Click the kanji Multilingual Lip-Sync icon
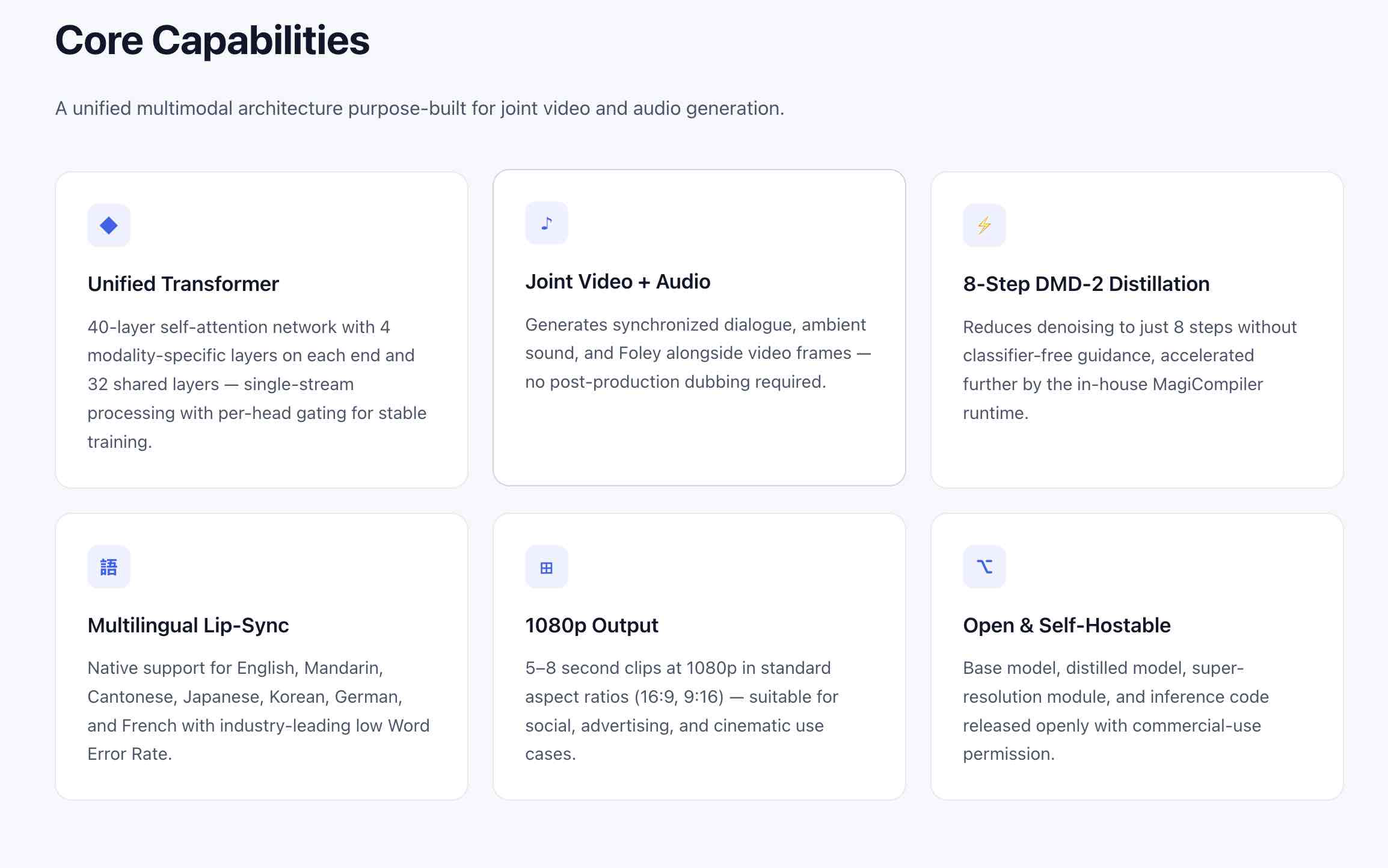This screenshot has width=1388, height=868. (108, 567)
